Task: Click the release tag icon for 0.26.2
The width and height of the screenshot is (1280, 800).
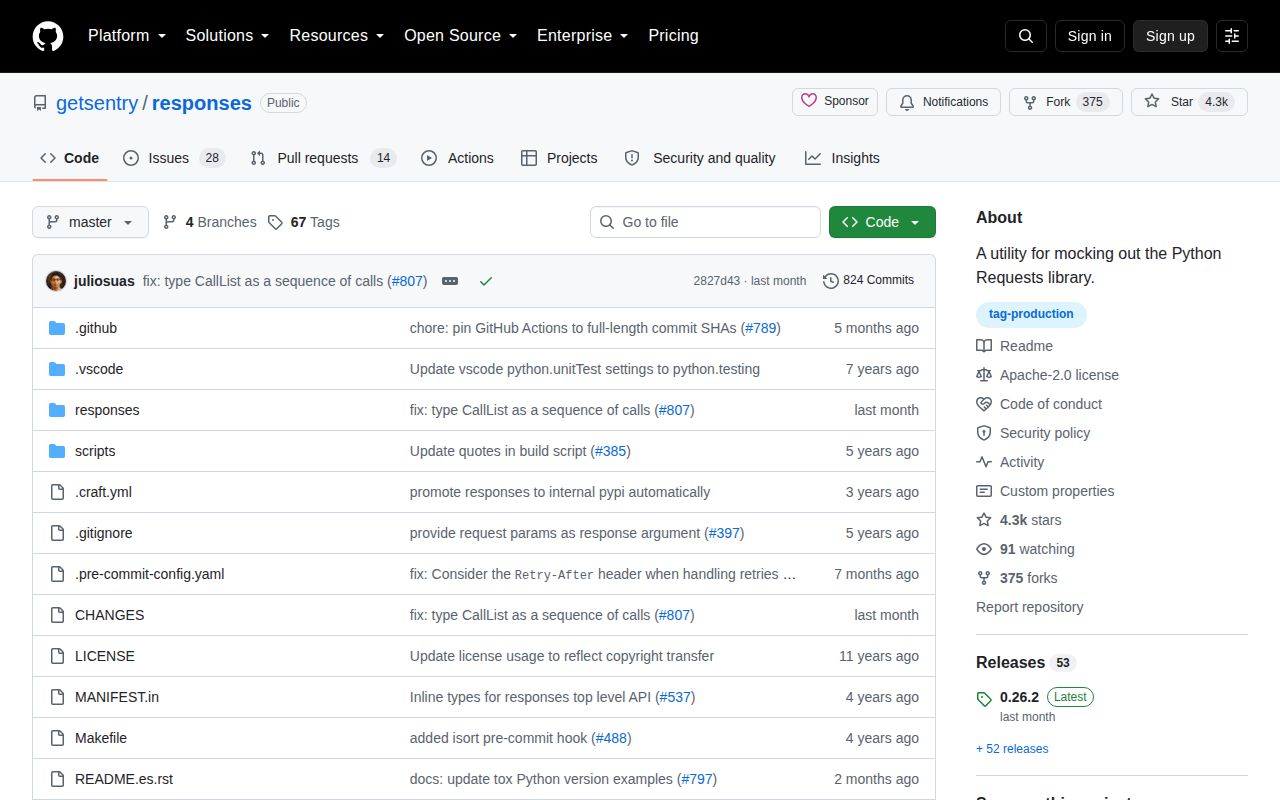Action: (x=984, y=699)
